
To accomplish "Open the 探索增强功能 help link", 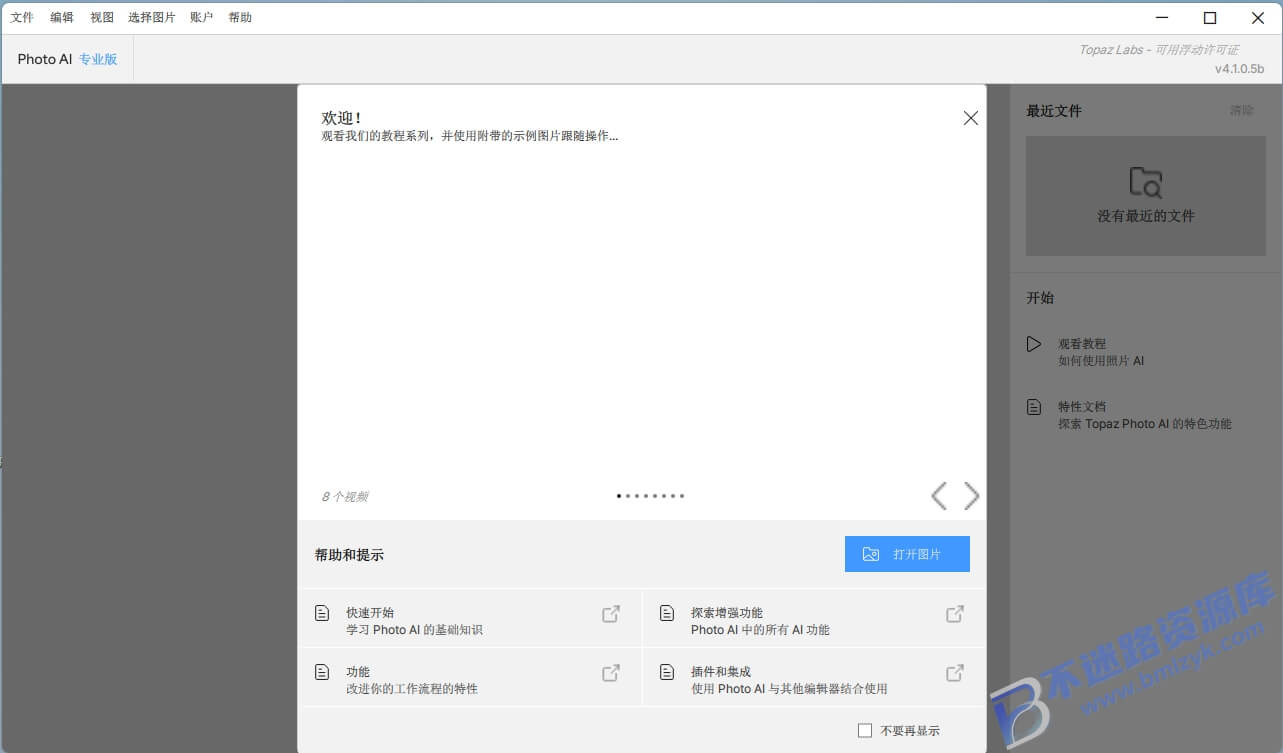I will 814,618.
